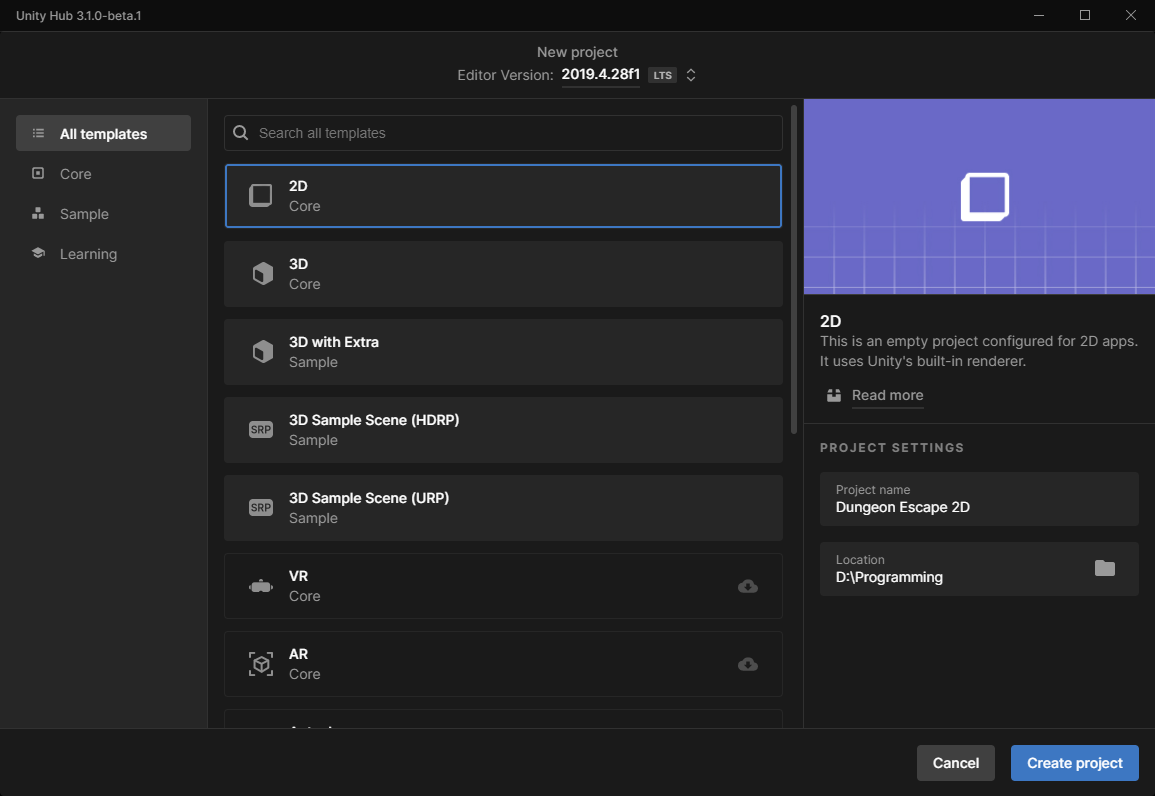Click the Core category icon
Image resolution: width=1155 pixels, height=796 pixels.
pyautogui.click(x=38, y=173)
